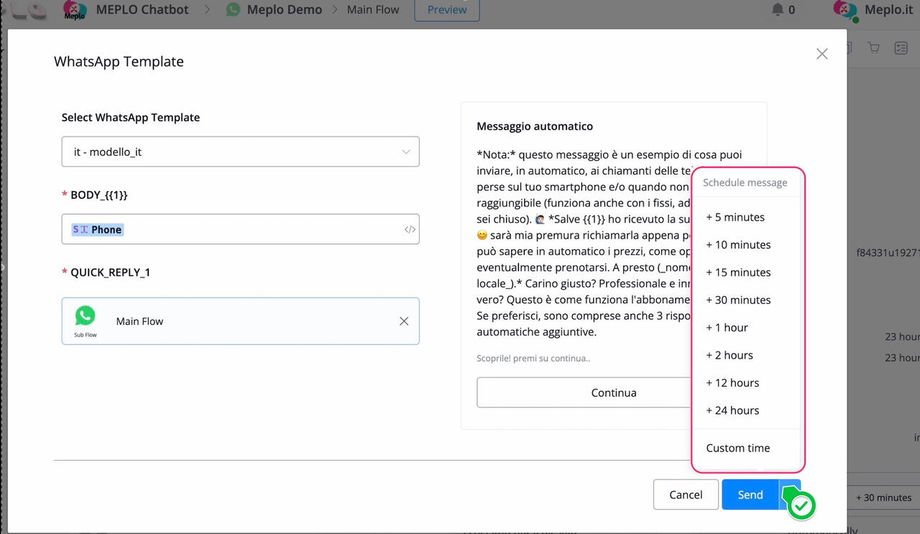
Task: Remove the Main Flow sub flow
Action: point(404,321)
